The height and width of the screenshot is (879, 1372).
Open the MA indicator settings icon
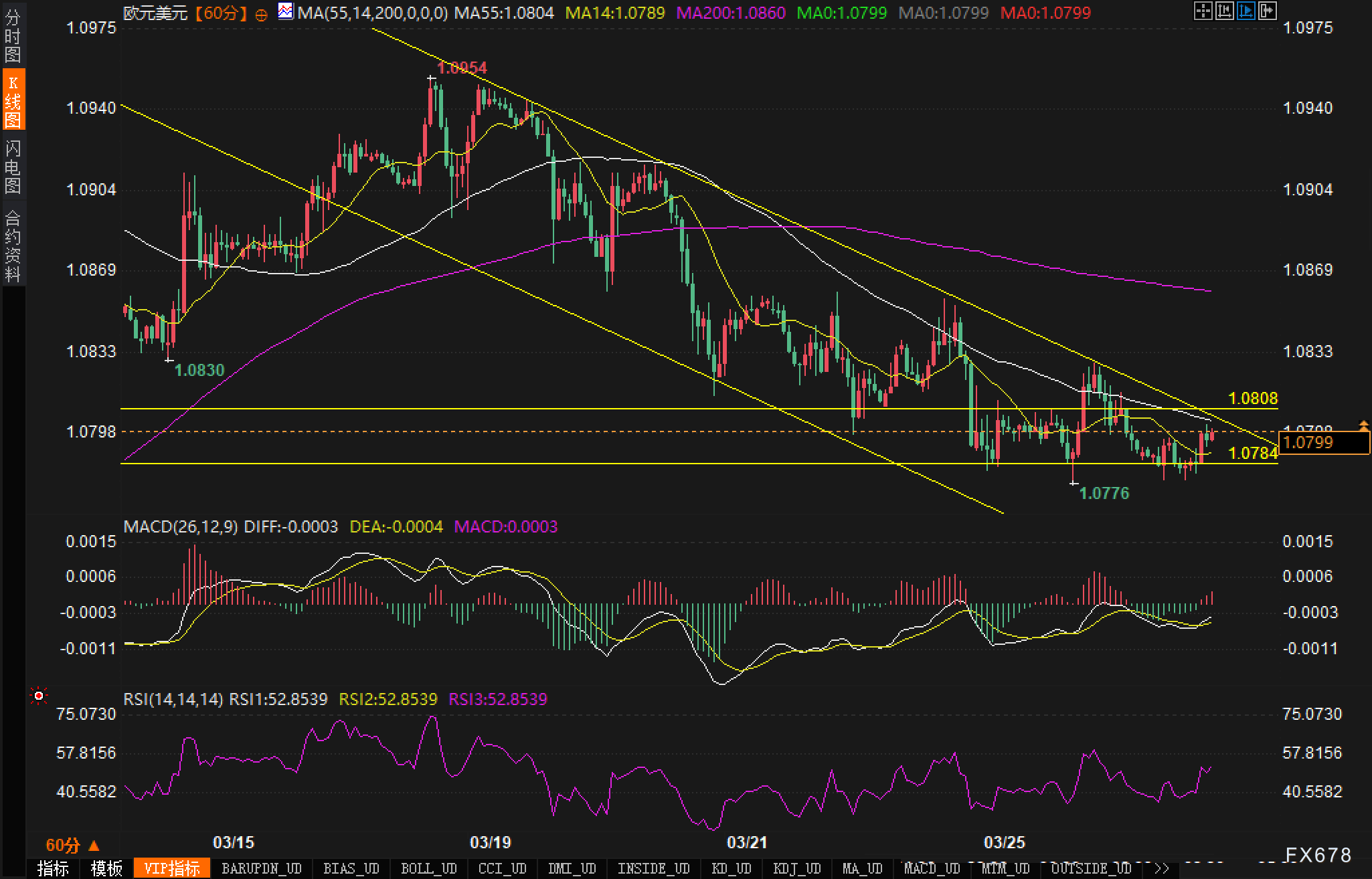pos(286,11)
